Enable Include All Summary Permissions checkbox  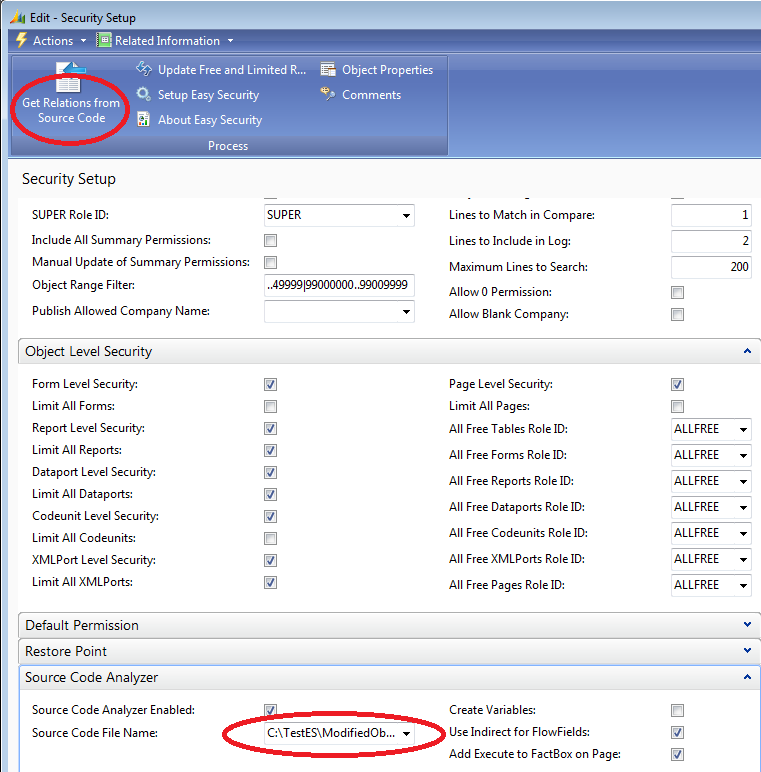coord(270,241)
